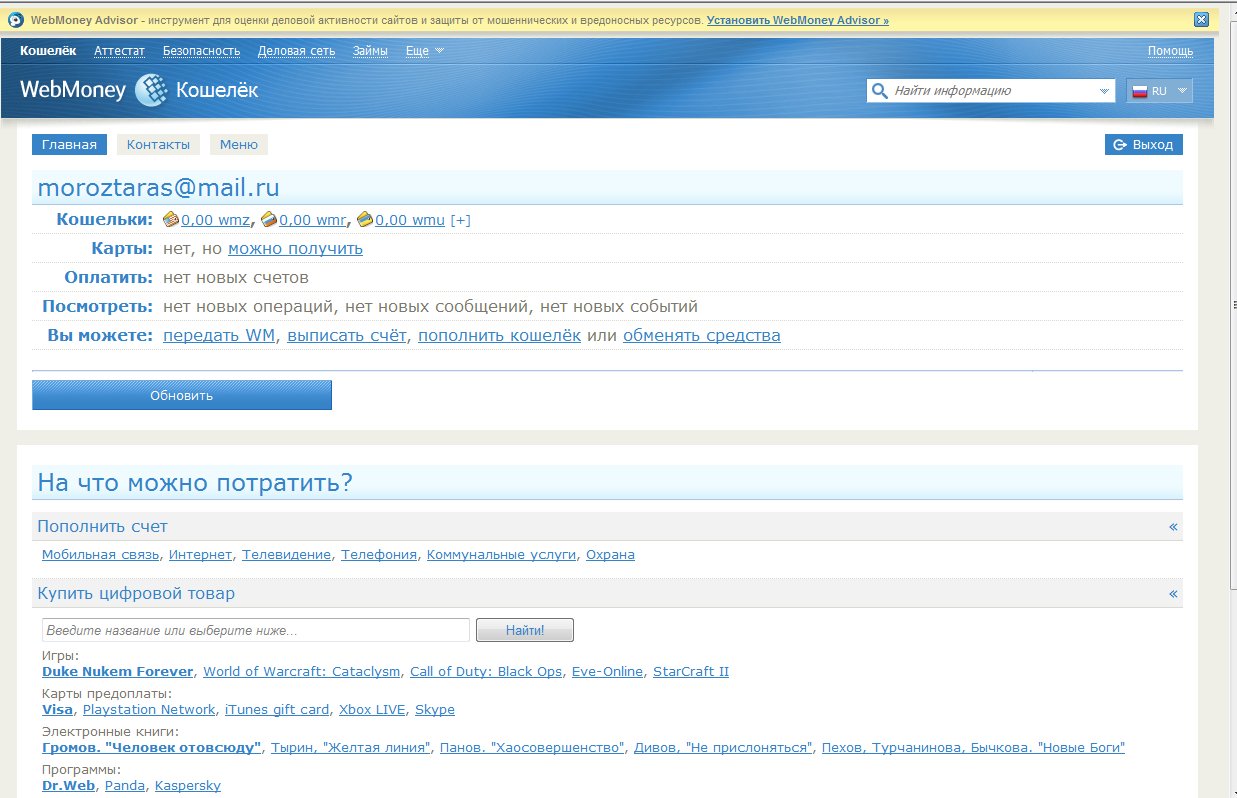
Task: Open Займы in the top navigation
Action: [x=370, y=51]
